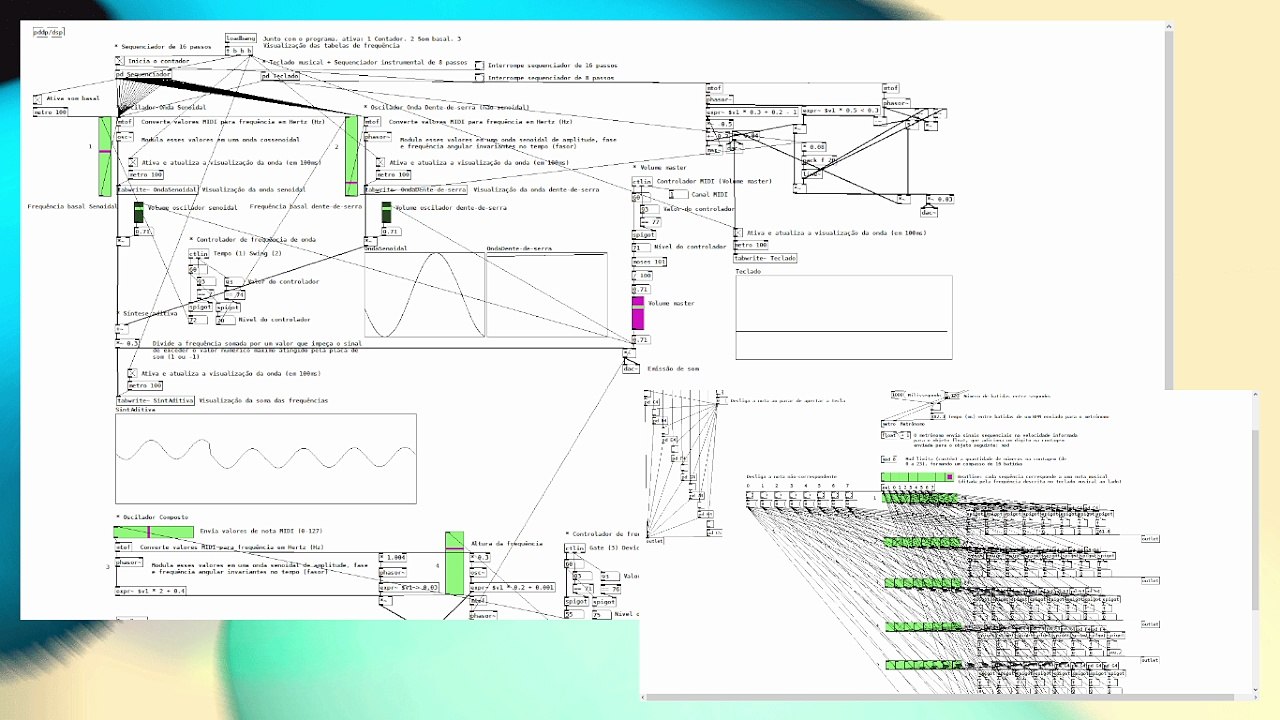Viewport: 1280px width, 720px height.
Task: Click the 'Altura da frequência' vertical slider
Action: 454,562
